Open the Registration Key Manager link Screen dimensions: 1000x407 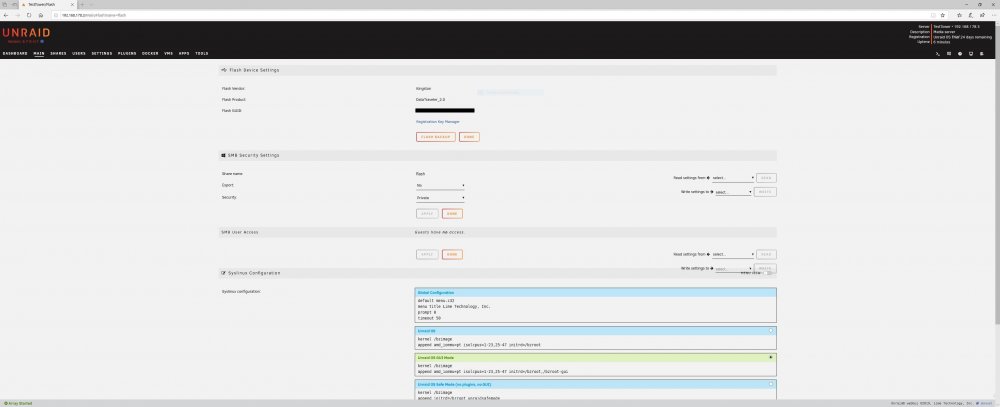438,121
